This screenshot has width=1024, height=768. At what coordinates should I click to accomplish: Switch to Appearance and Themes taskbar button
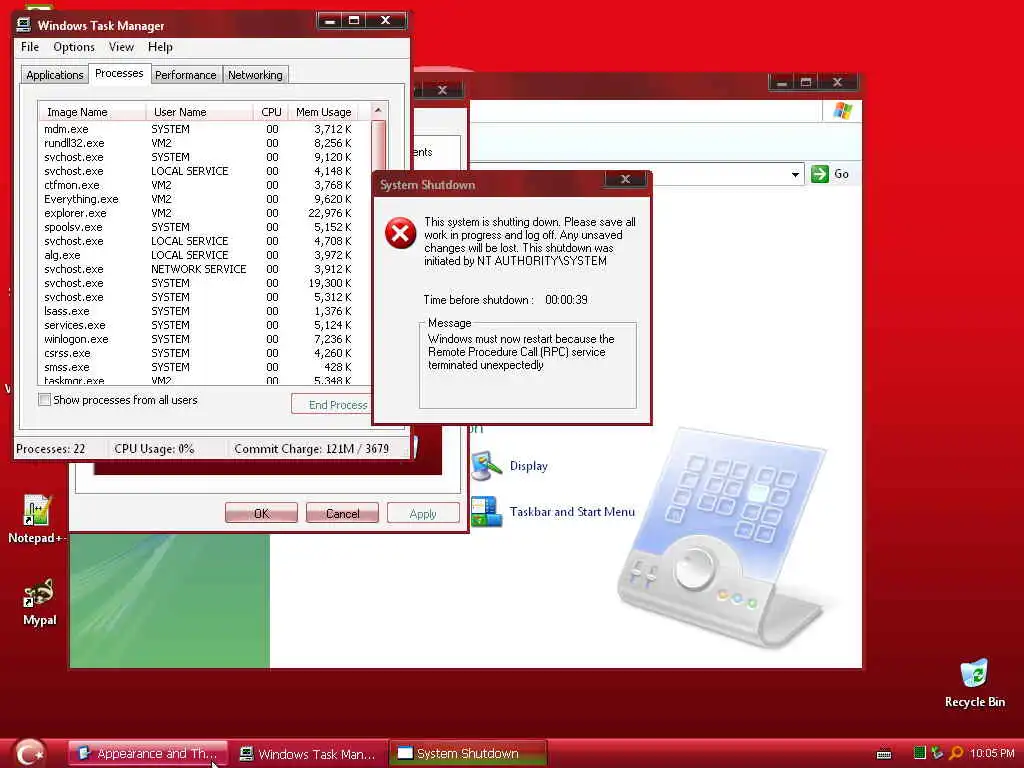tap(148, 754)
